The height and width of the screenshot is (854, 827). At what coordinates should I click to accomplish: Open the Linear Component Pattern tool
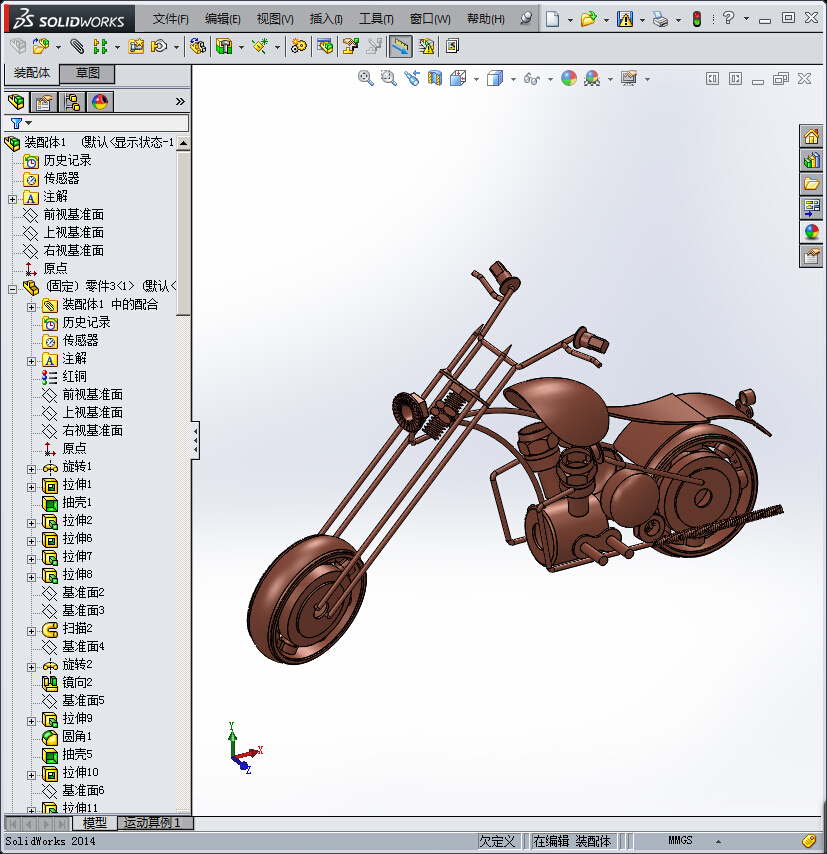100,46
